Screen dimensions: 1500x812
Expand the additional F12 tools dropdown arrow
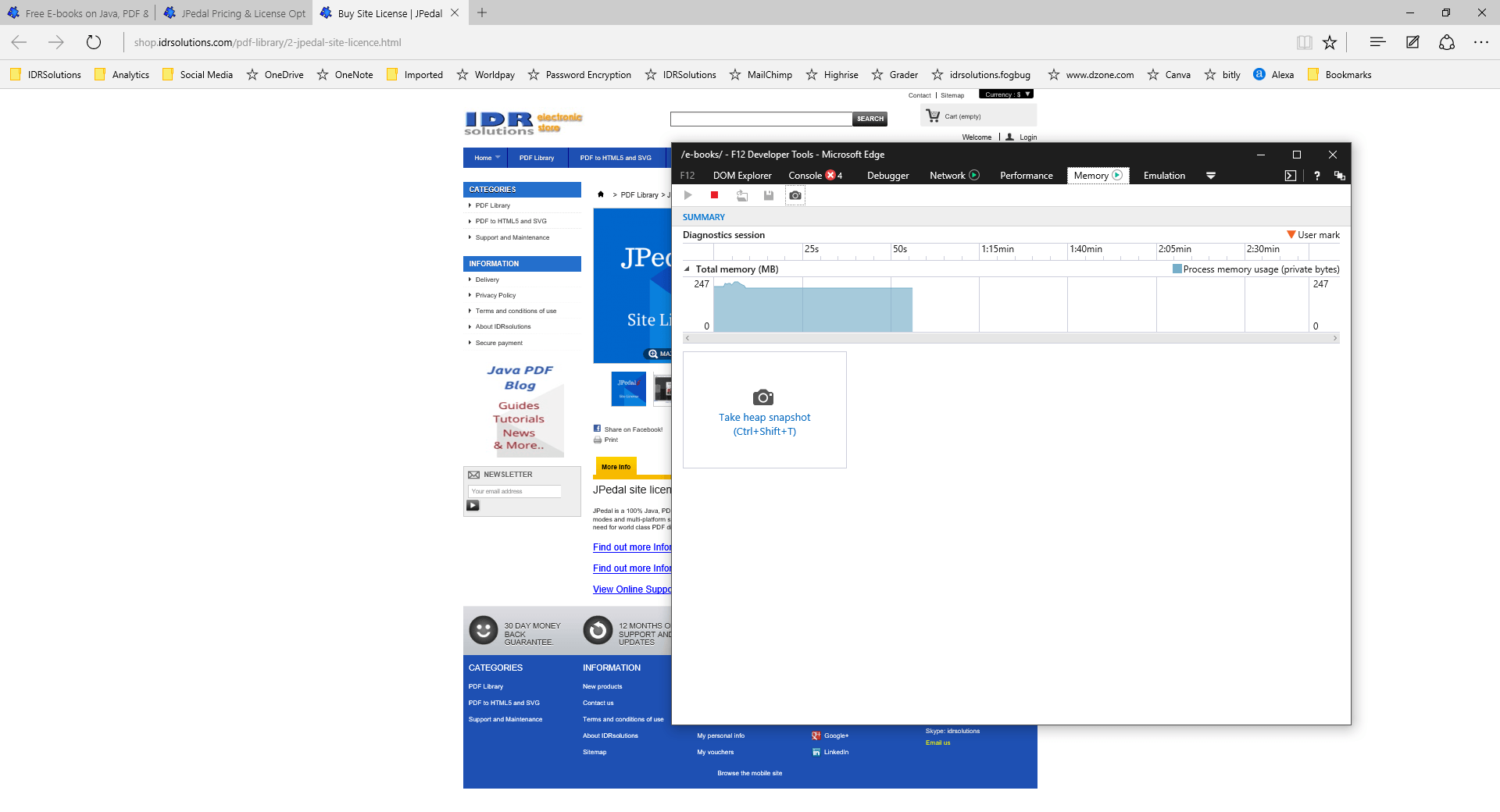1211,176
